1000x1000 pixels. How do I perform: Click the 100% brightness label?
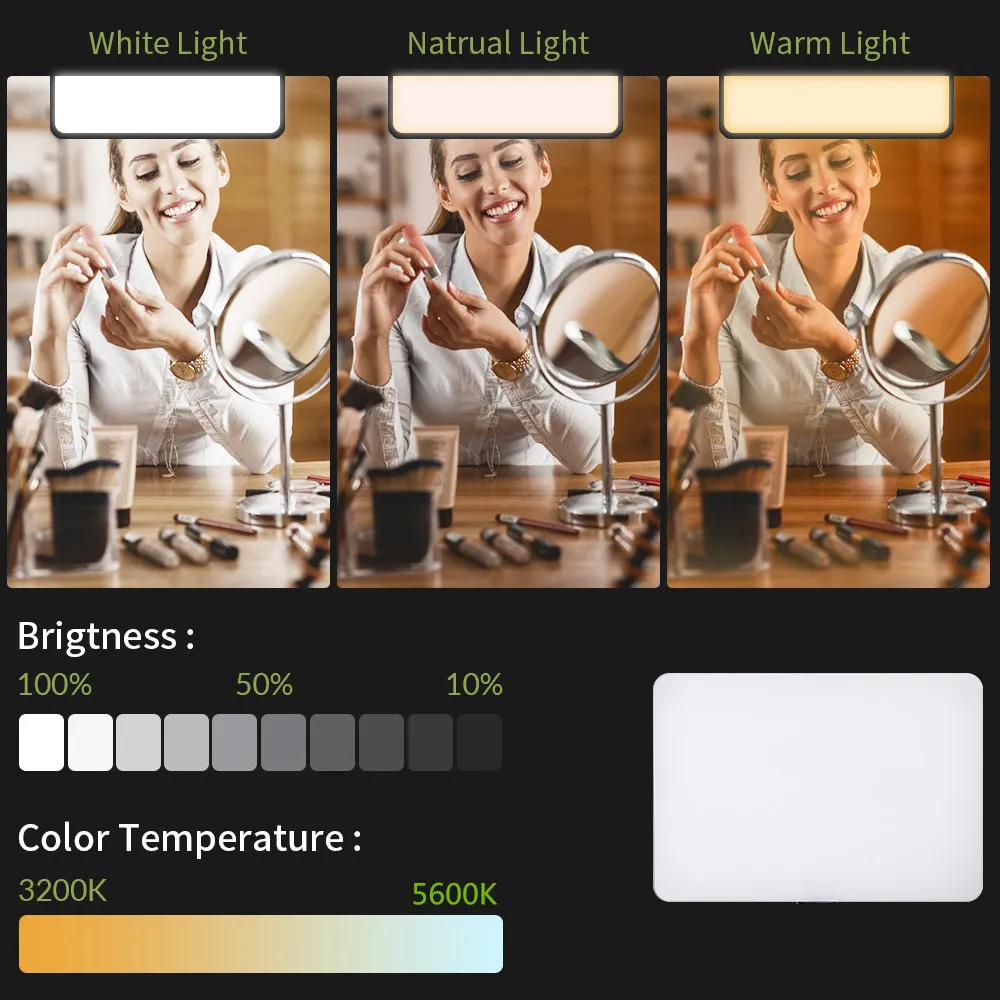pos(55,684)
